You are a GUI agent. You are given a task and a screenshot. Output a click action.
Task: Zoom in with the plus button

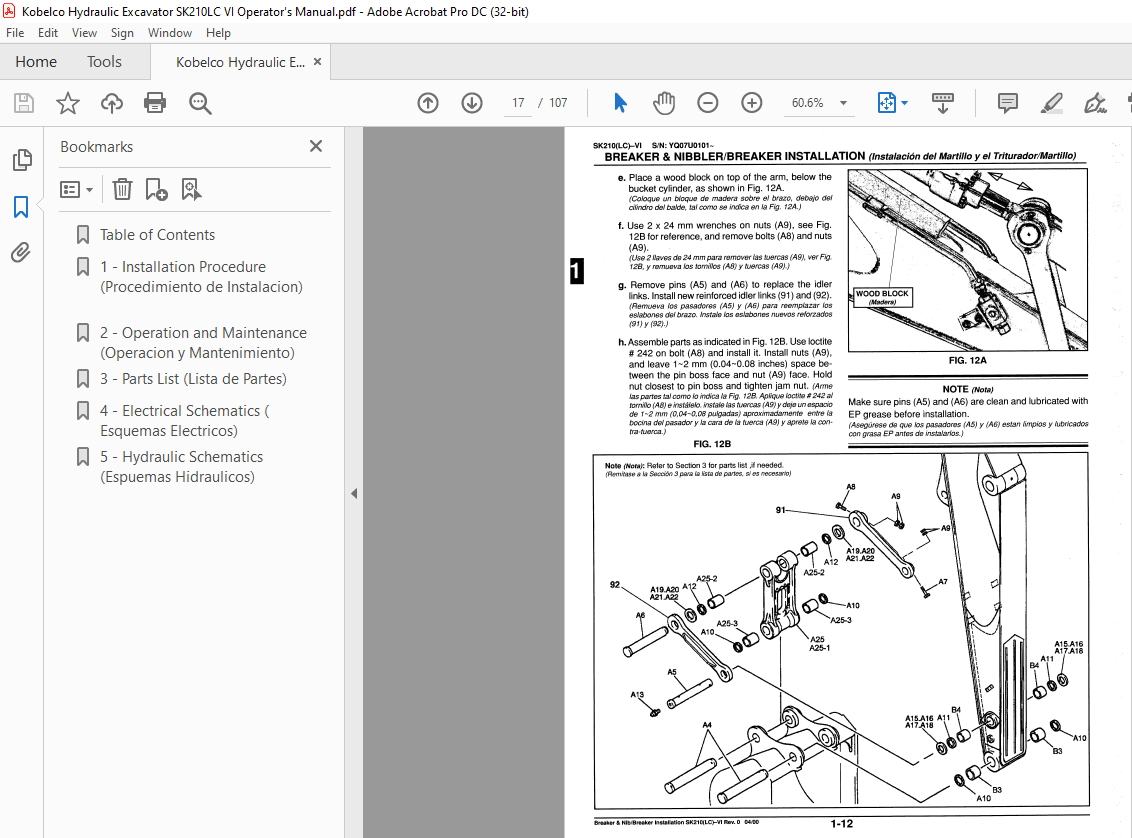point(752,103)
